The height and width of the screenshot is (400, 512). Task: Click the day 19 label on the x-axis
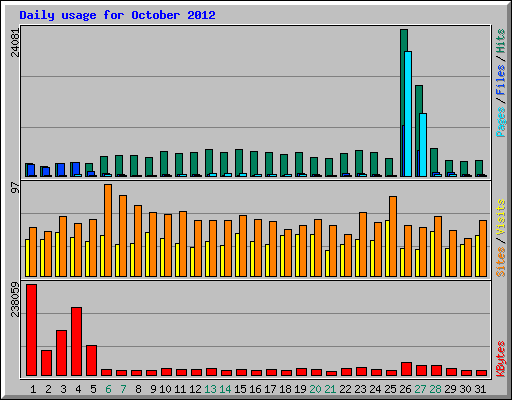(x=300, y=389)
